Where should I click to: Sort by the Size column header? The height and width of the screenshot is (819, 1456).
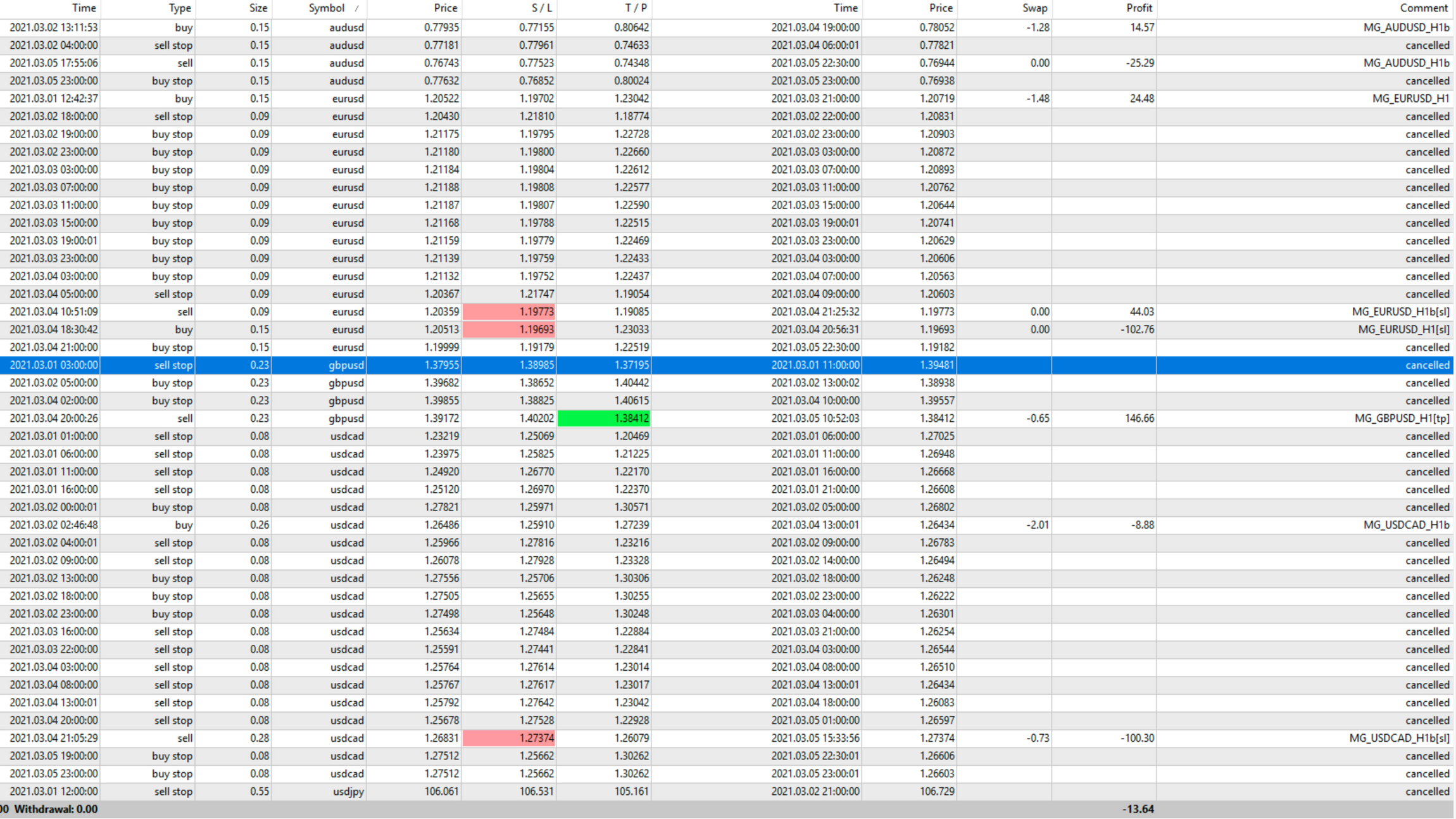(x=258, y=8)
